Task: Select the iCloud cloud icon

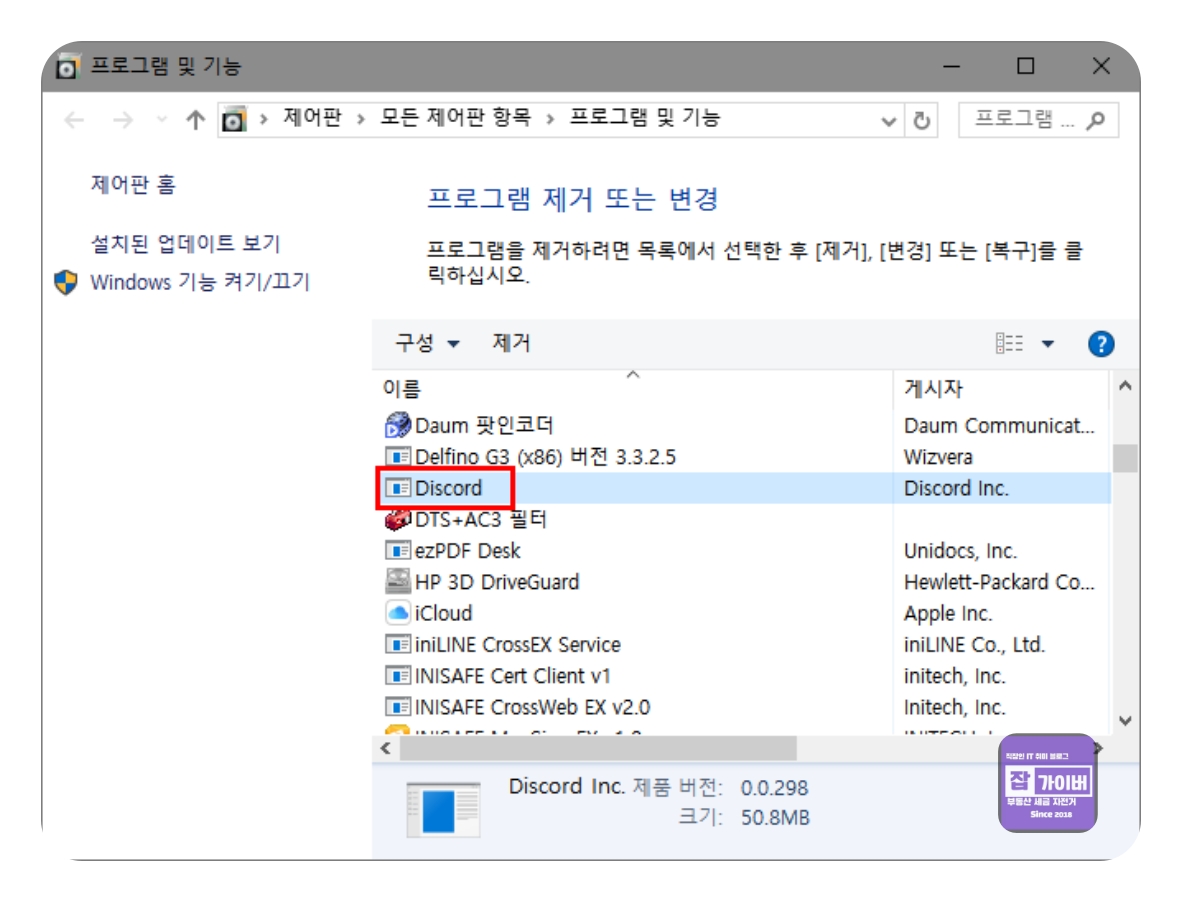Action: tap(397, 613)
